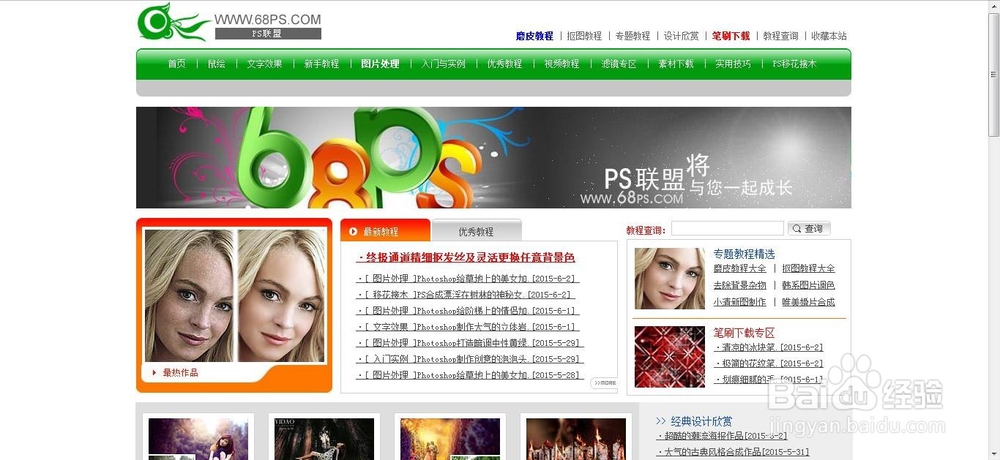Click the 查询 search button
This screenshot has height=460, width=1000.
[x=809, y=228]
